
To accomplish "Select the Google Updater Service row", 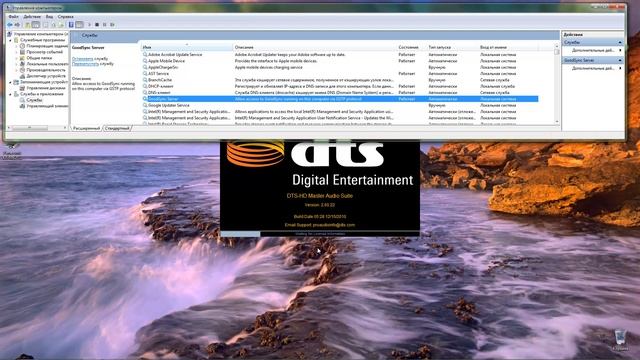I will [x=340, y=105].
